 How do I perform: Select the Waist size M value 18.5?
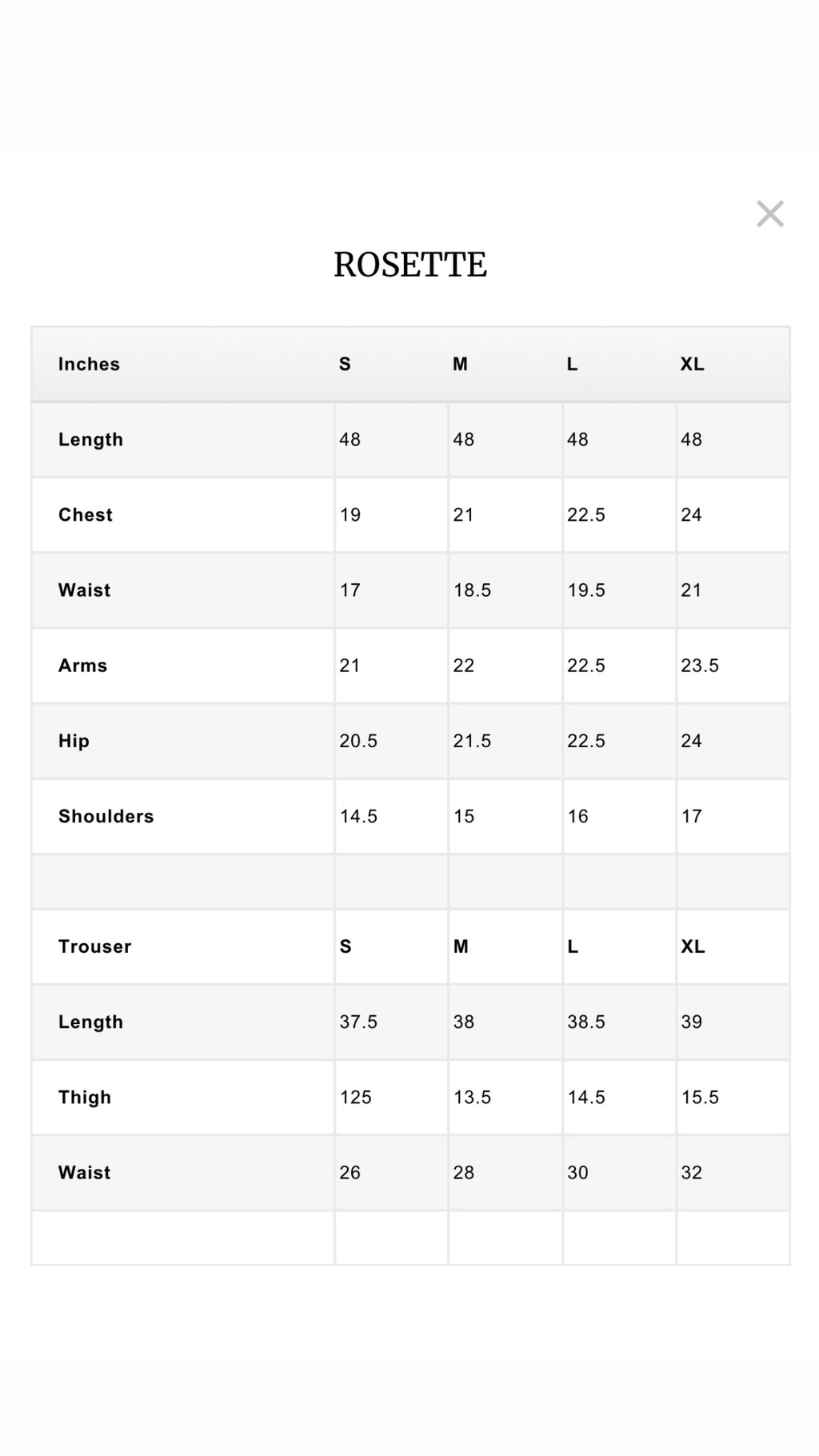click(x=472, y=590)
